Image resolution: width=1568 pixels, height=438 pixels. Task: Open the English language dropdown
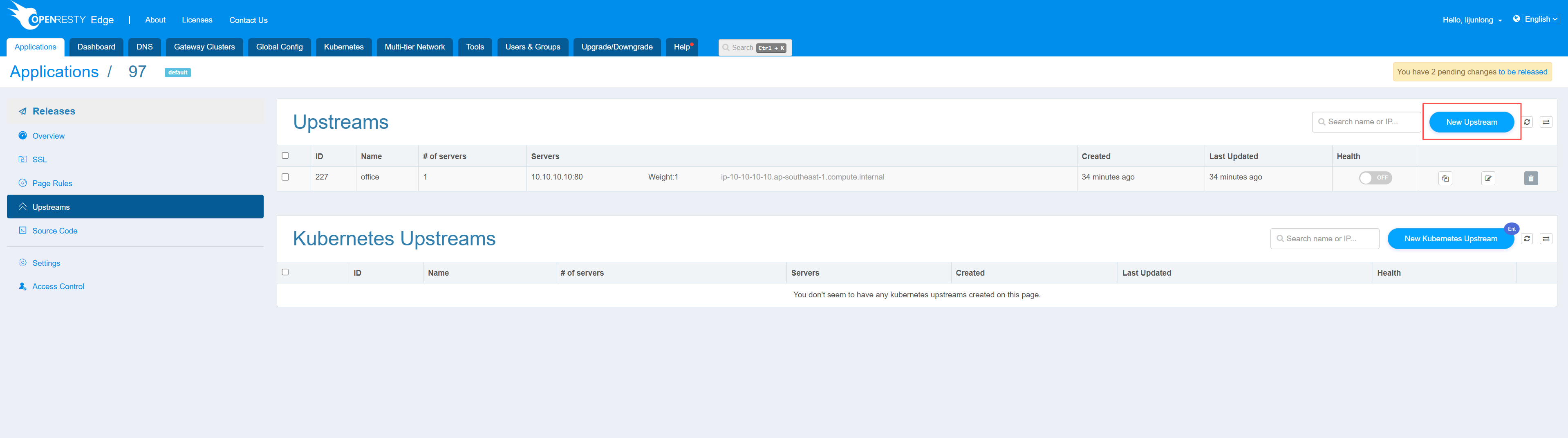pos(1540,20)
